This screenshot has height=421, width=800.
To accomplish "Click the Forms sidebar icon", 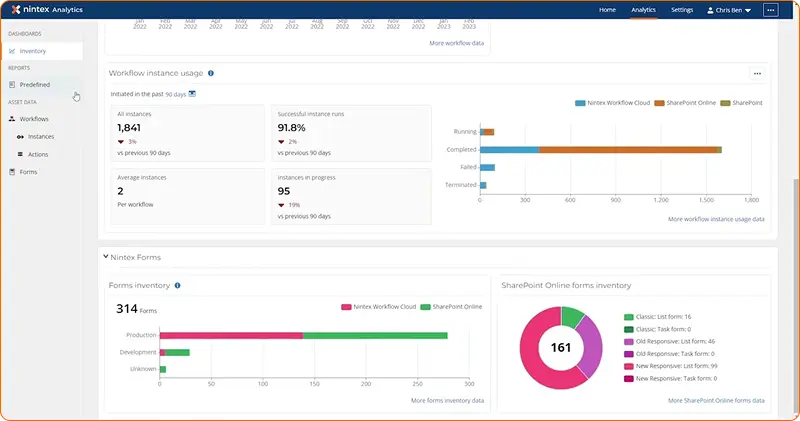I will [12, 172].
